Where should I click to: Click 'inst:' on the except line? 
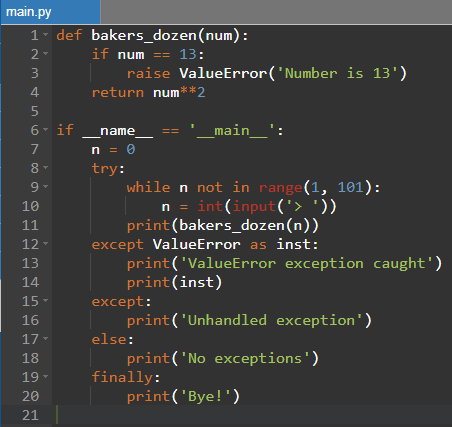[297, 244]
